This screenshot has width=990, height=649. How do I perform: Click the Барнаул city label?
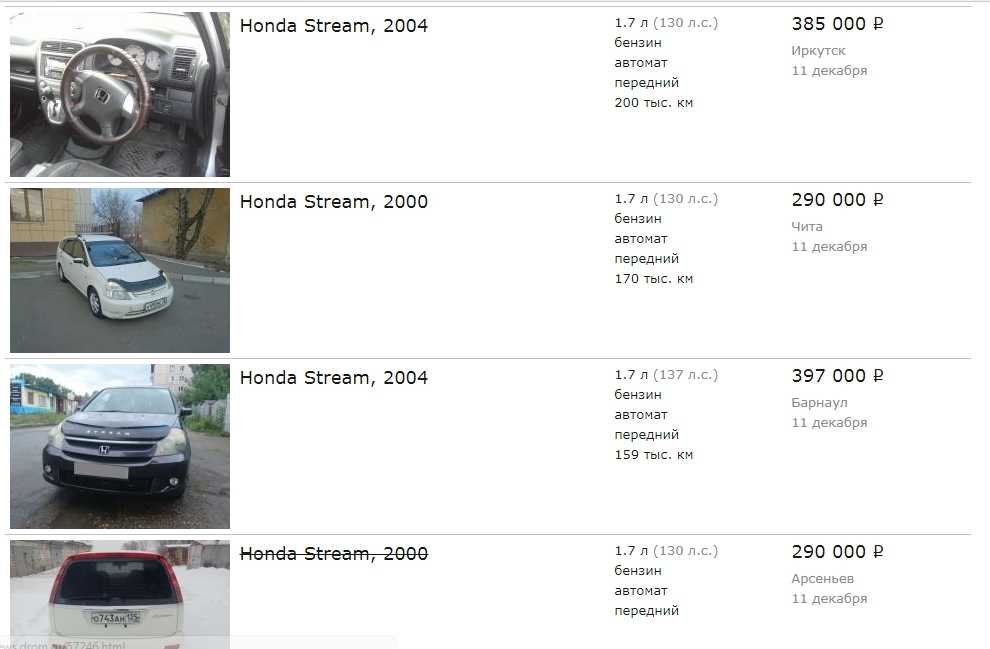click(x=820, y=403)
